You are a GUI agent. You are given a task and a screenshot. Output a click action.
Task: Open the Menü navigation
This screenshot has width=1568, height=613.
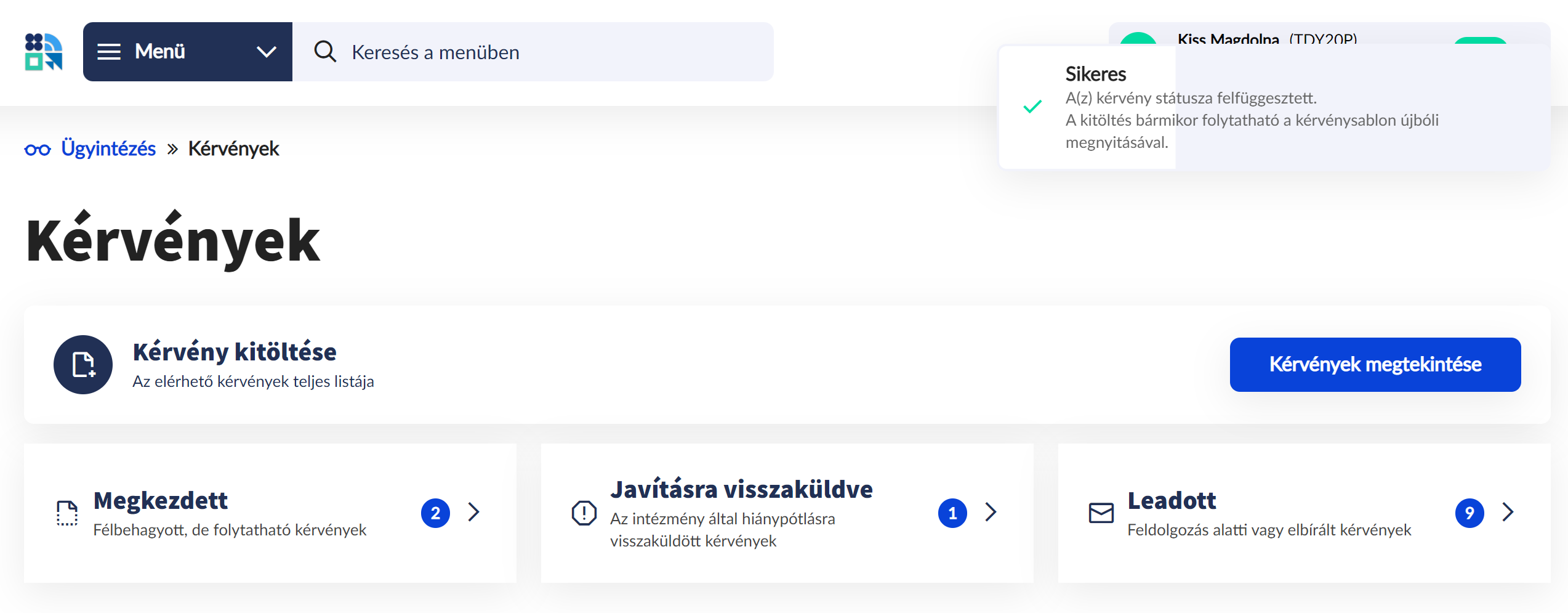tap(159, 52)
